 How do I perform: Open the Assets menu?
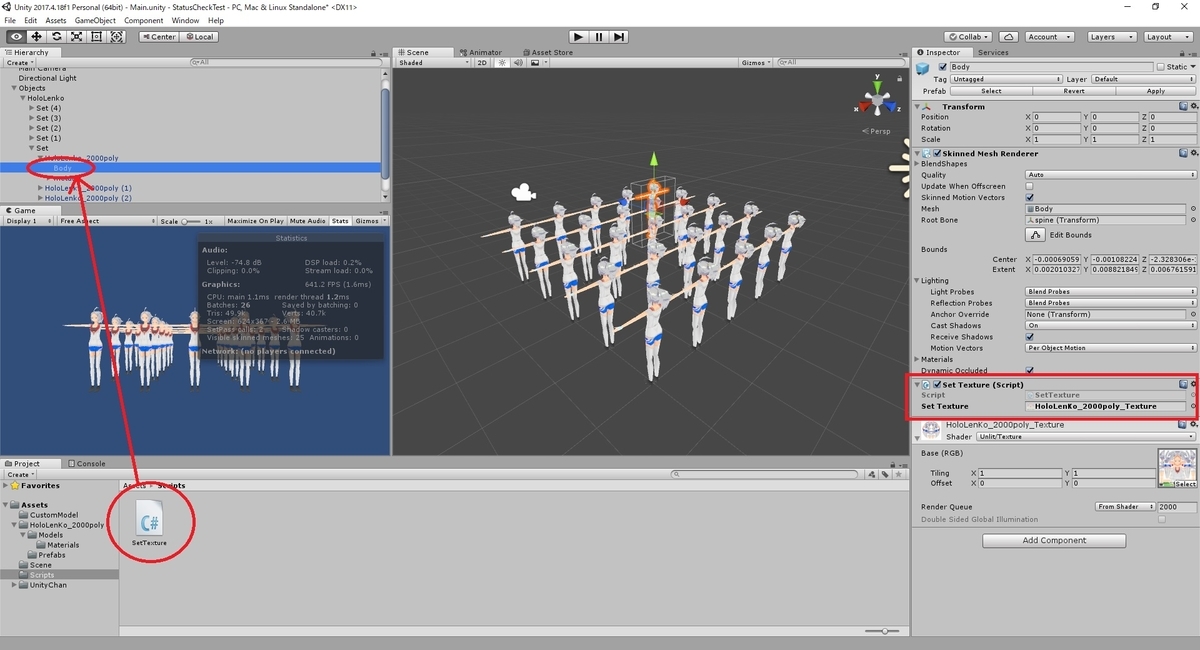56,20
